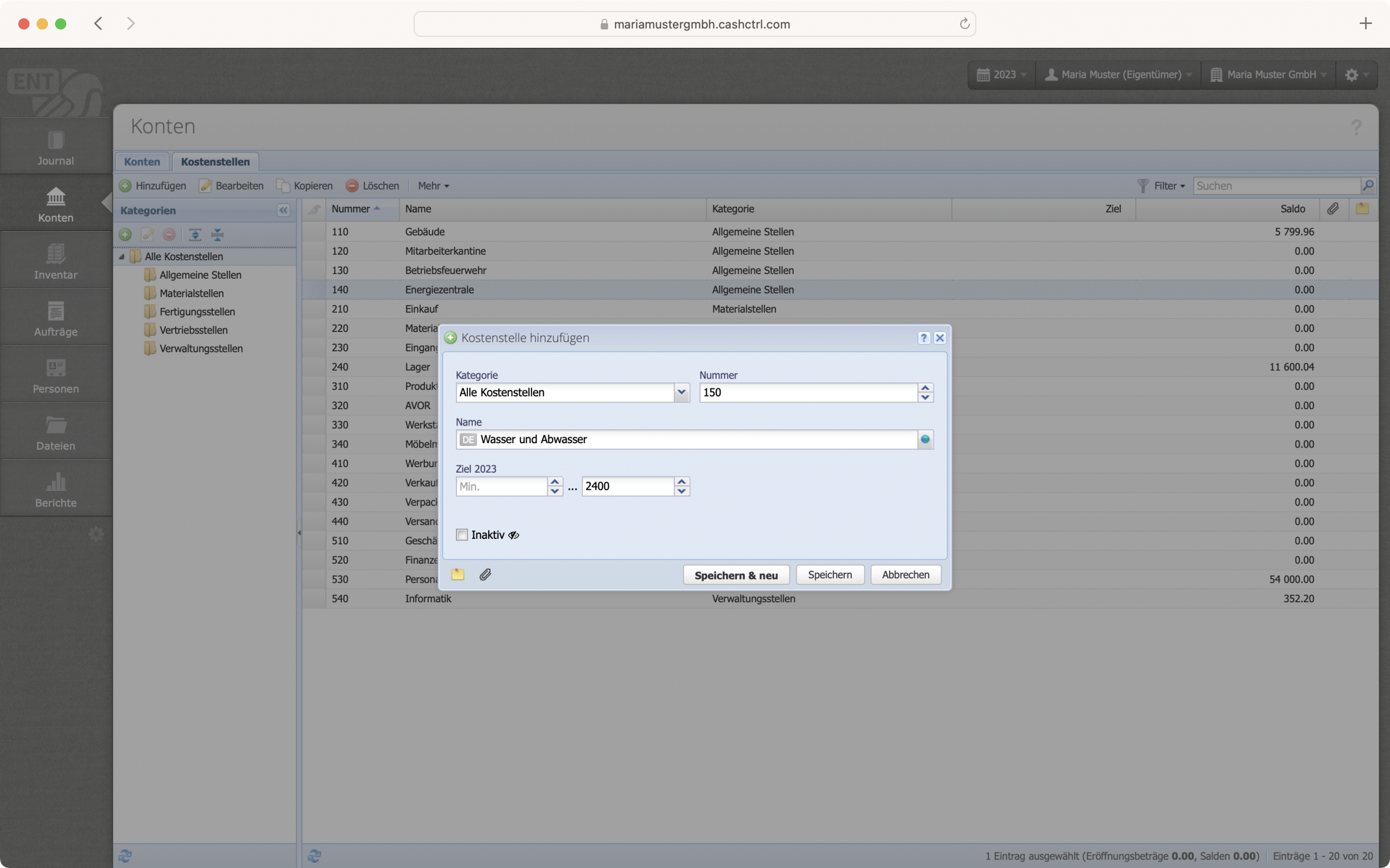Click the Speichern & neu button
The height and width of the screenshot is (868, 1390).
click(736, 575)
